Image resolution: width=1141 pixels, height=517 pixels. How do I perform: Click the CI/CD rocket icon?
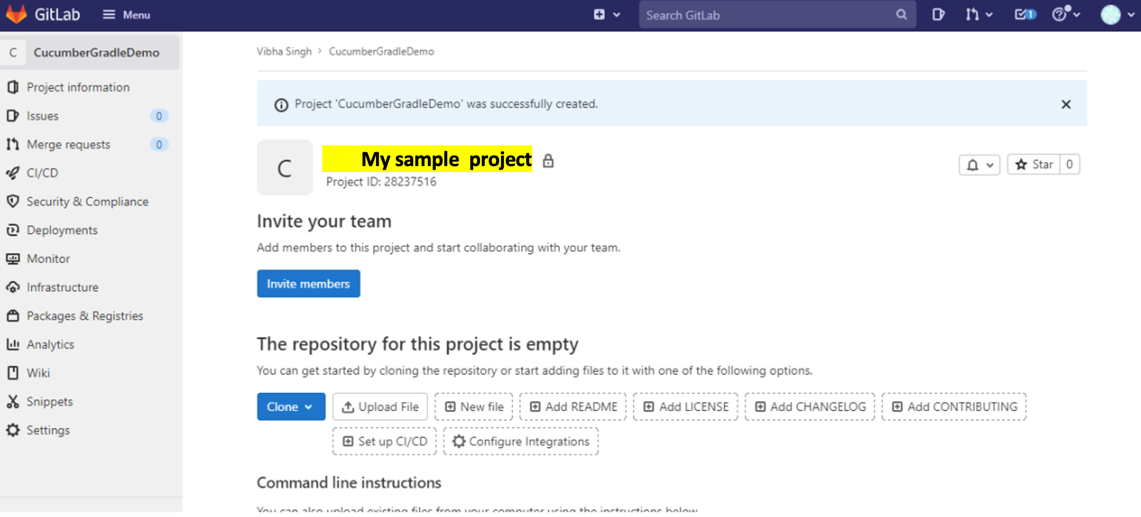(x=12, y=173)
